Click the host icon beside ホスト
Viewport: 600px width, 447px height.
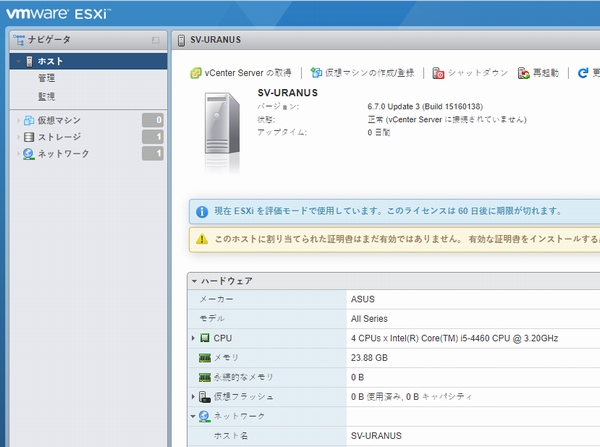click(29, 61)
